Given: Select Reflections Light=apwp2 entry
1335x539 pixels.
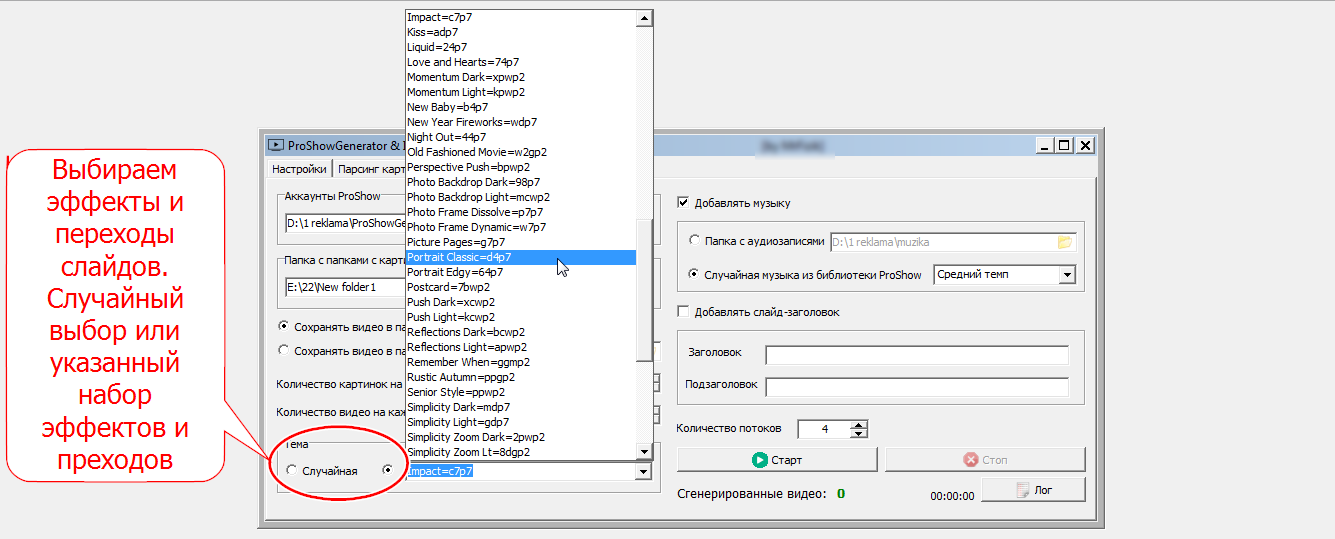Looking at the screenshot, I should tap(521, 347).
